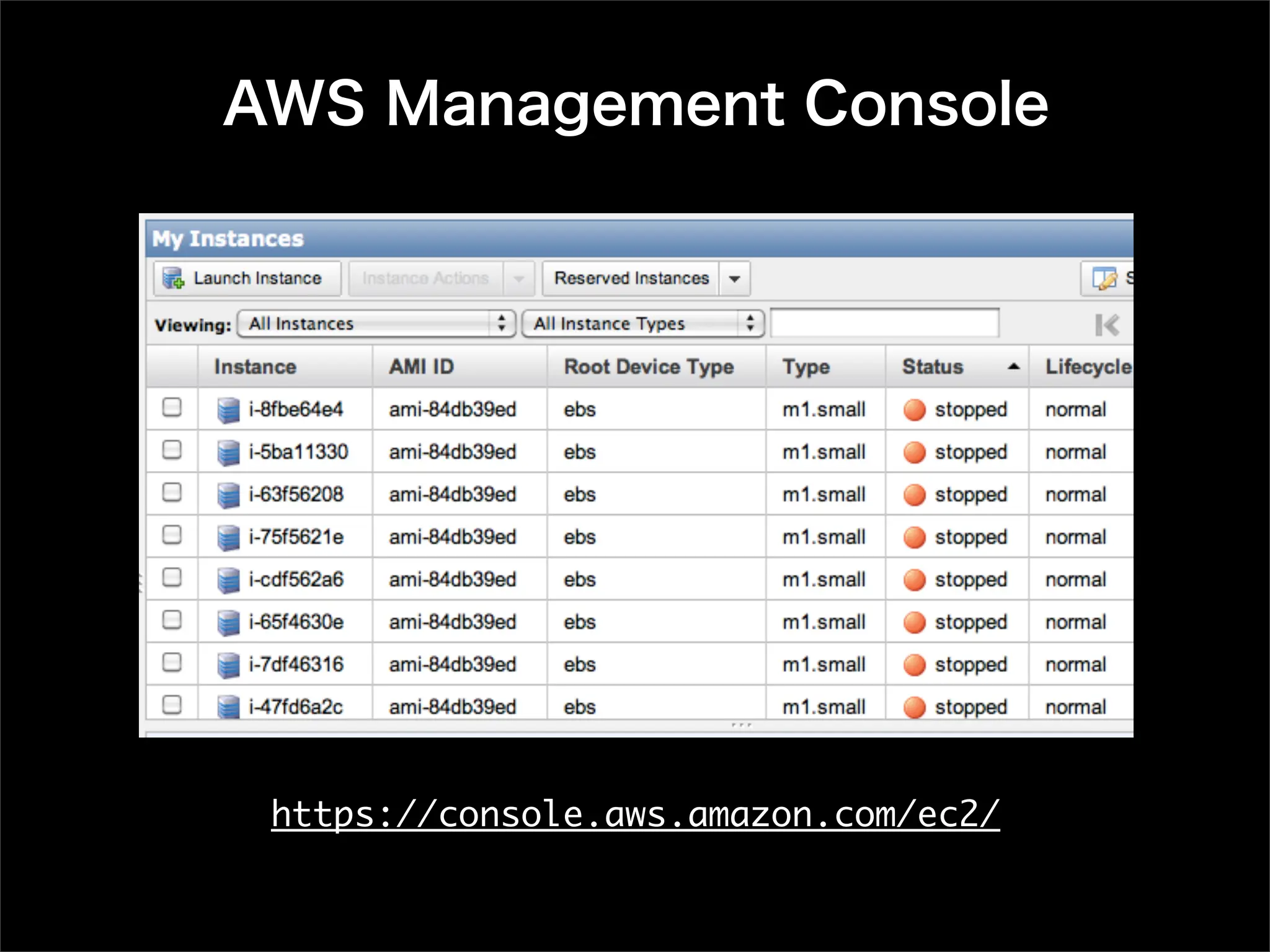
Task: Click stopped status dot for i-47fd6a2c
Action: (x=915, y=707)
